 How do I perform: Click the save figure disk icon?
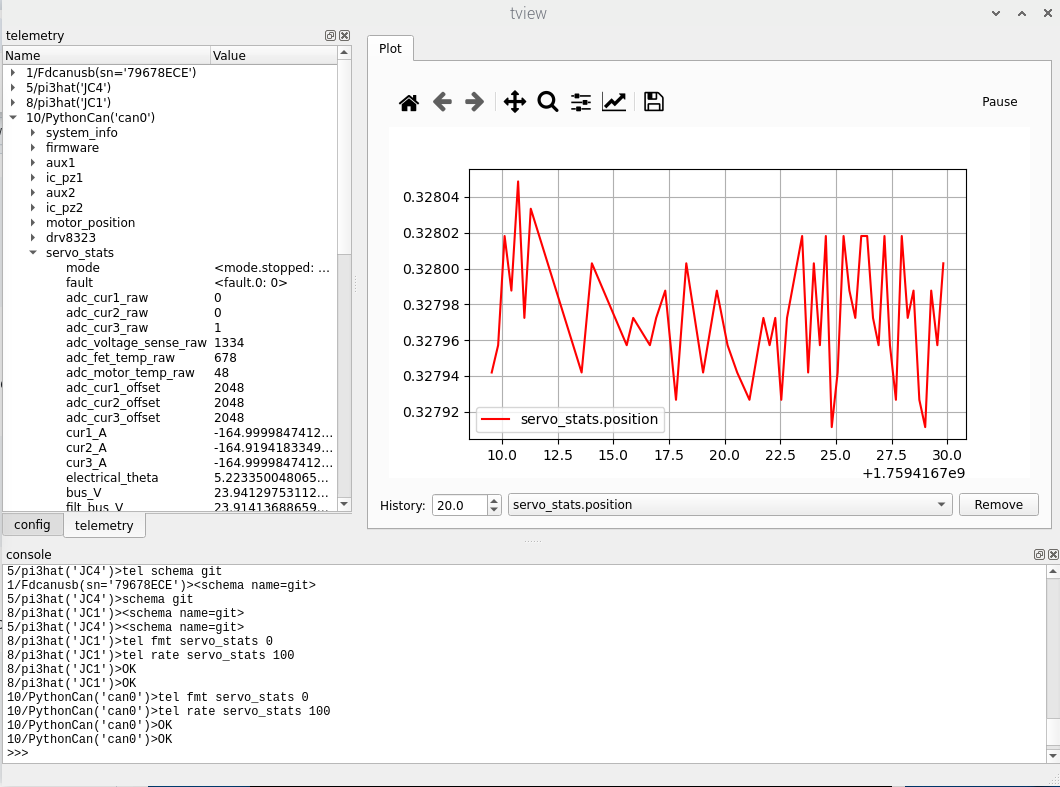[653, 101]
